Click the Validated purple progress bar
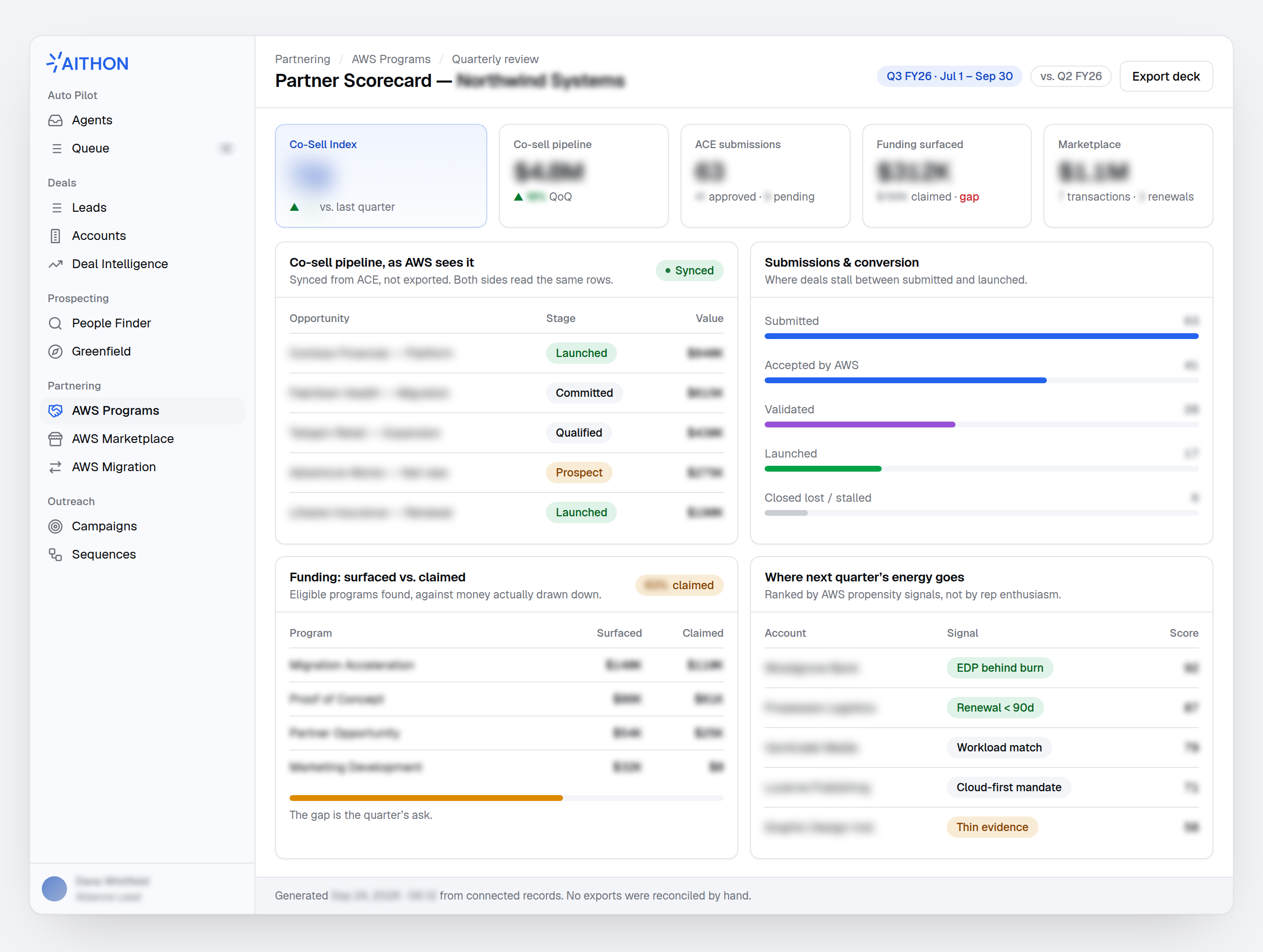The height and width of the screenshot is (952, 1263). 860,425
